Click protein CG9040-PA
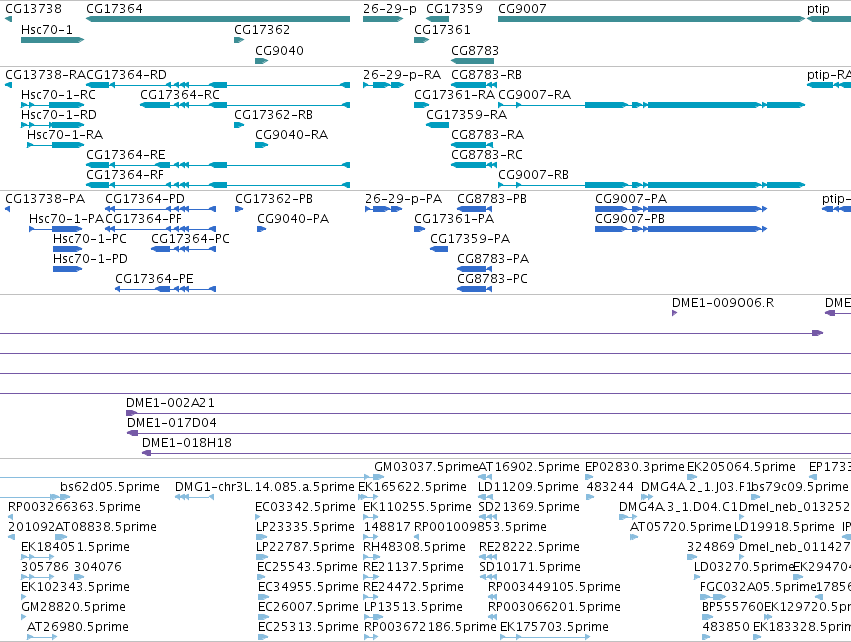This screenshot has width=851, height=642. click(x=261, y=228)
